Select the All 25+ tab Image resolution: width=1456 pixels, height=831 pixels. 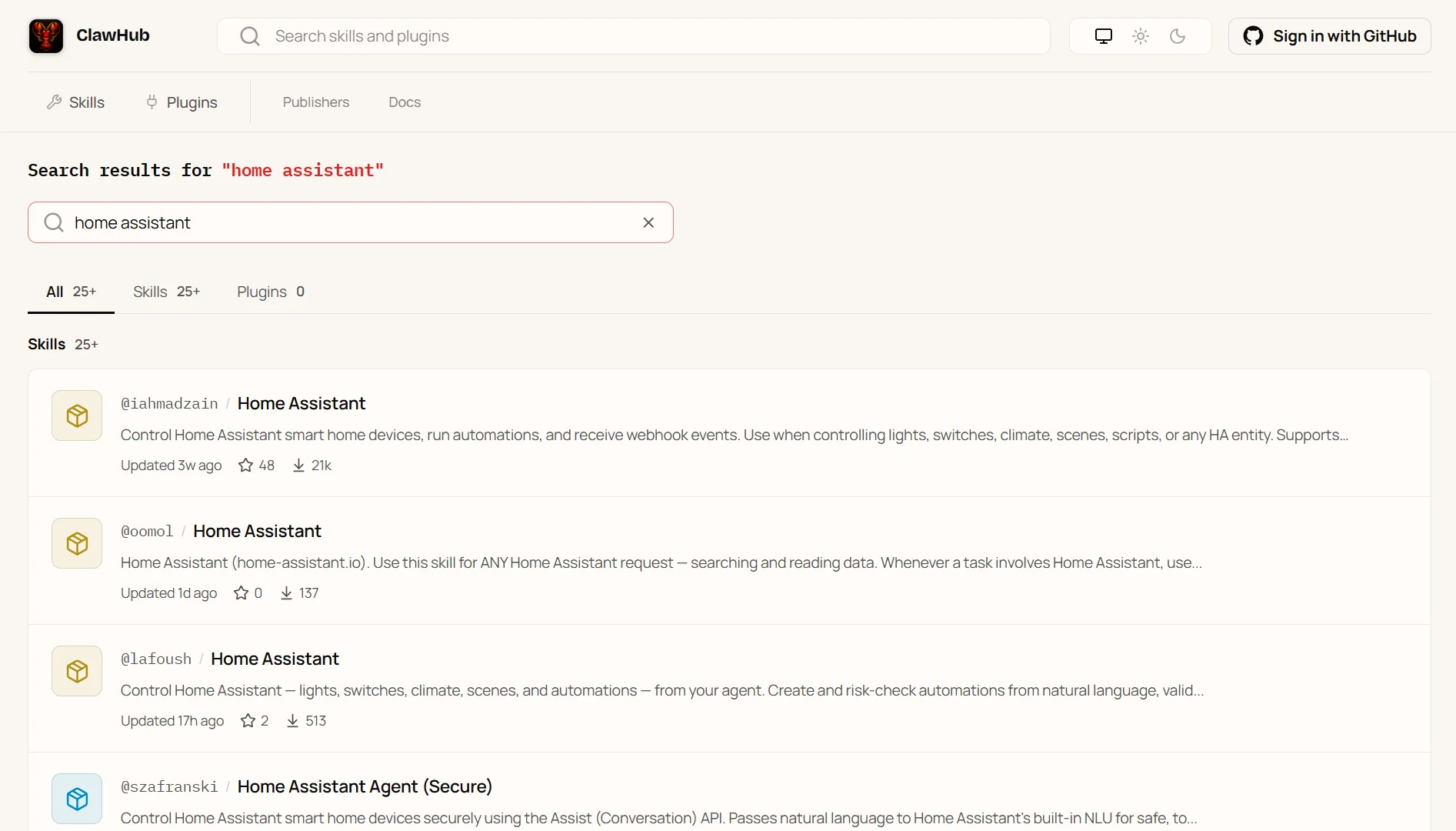pyautogui.click(x=71, y=292)
